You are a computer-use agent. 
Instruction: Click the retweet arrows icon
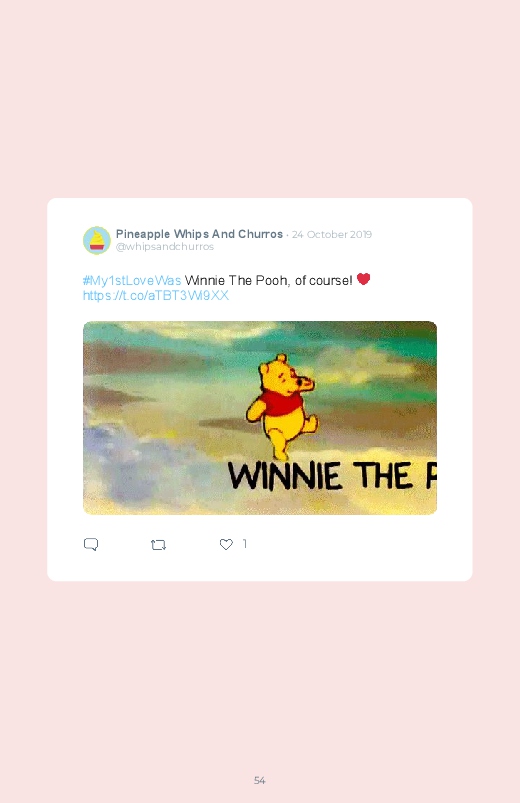click(x=158, y=544)
